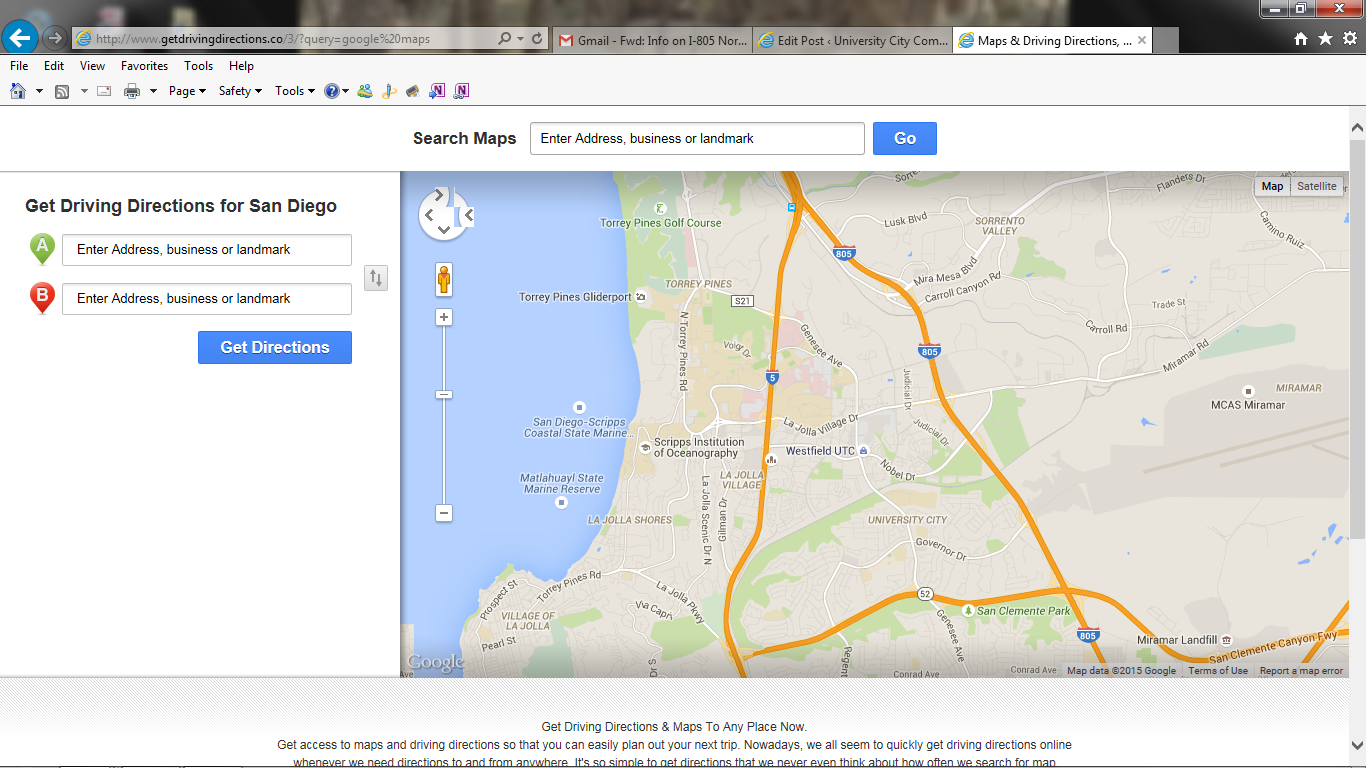The image size is (1366, 768).
Task: Switch map to Map view
Action: click(x=1272, y=186)
